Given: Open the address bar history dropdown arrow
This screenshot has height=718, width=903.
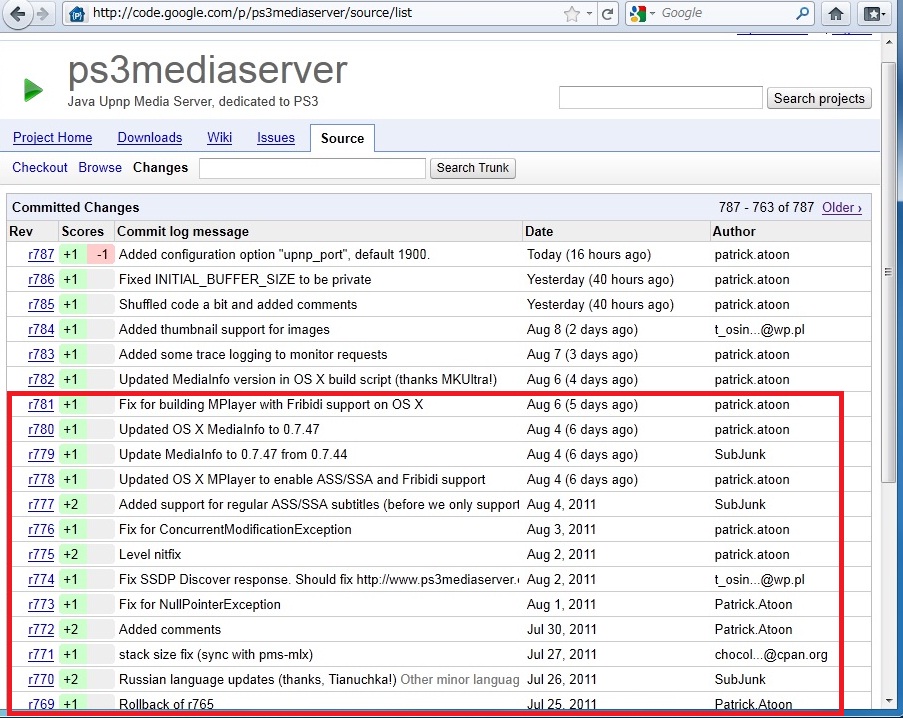Looking at the screenshot, I should pos(589,13).
